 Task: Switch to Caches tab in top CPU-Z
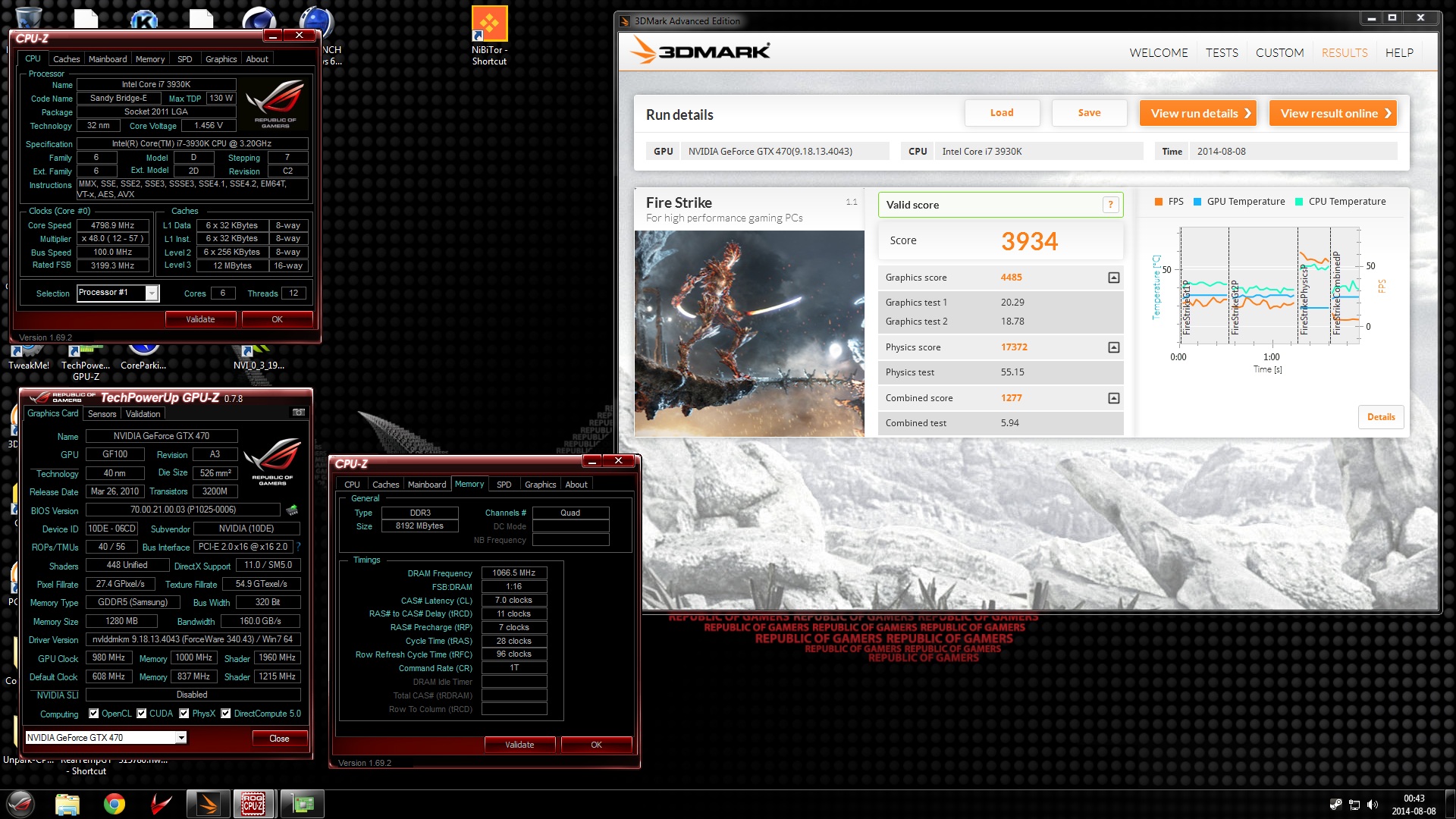(x=66, y=59)
